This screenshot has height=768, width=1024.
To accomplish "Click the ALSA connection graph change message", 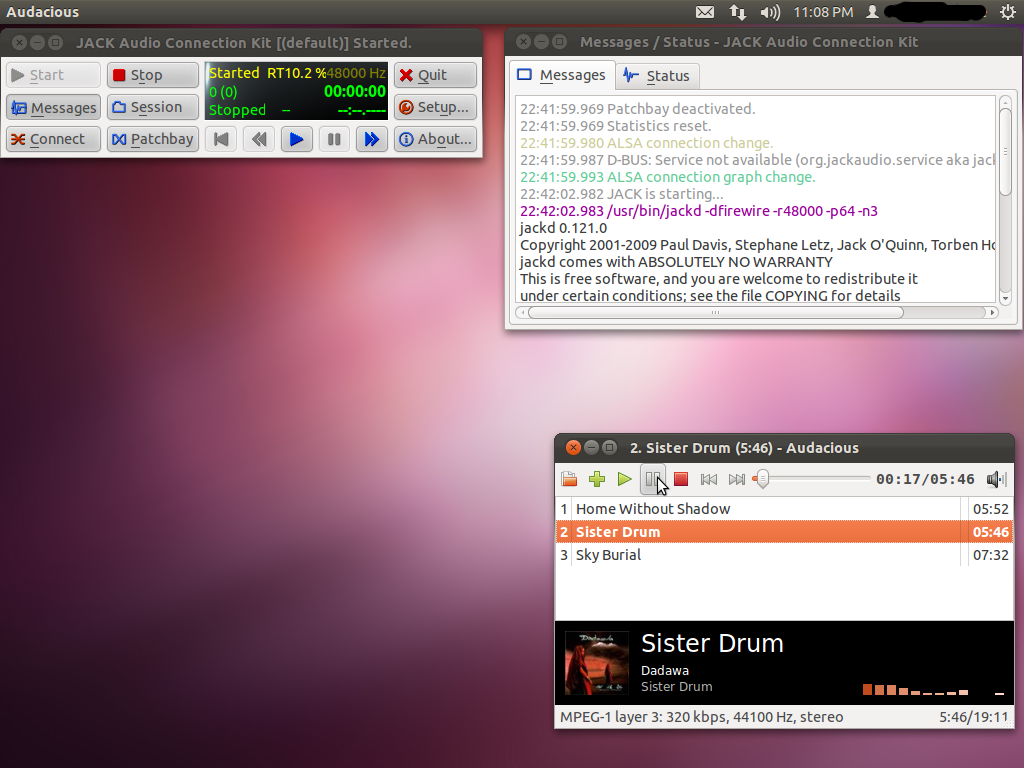I will pyautogui.click(x=667, y=177).
